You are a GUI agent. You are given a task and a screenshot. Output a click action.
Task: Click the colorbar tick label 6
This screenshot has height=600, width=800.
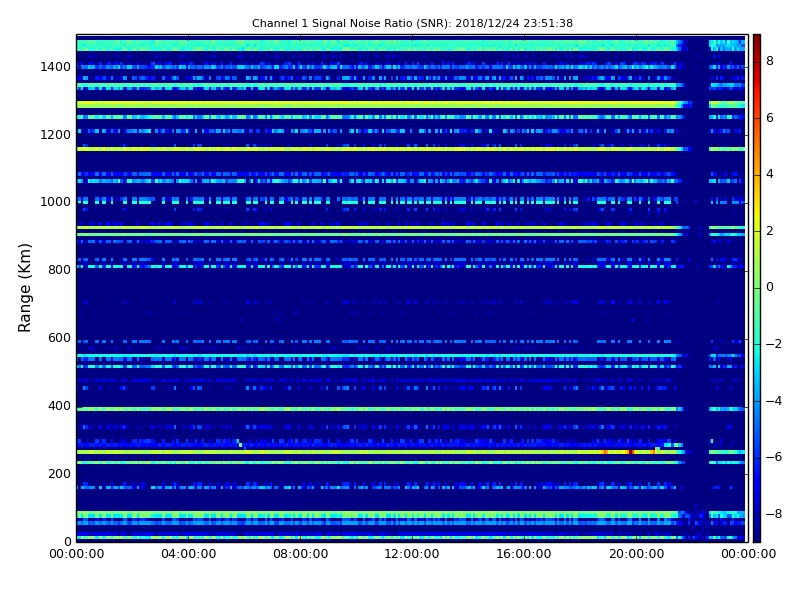tap(770, 118)
